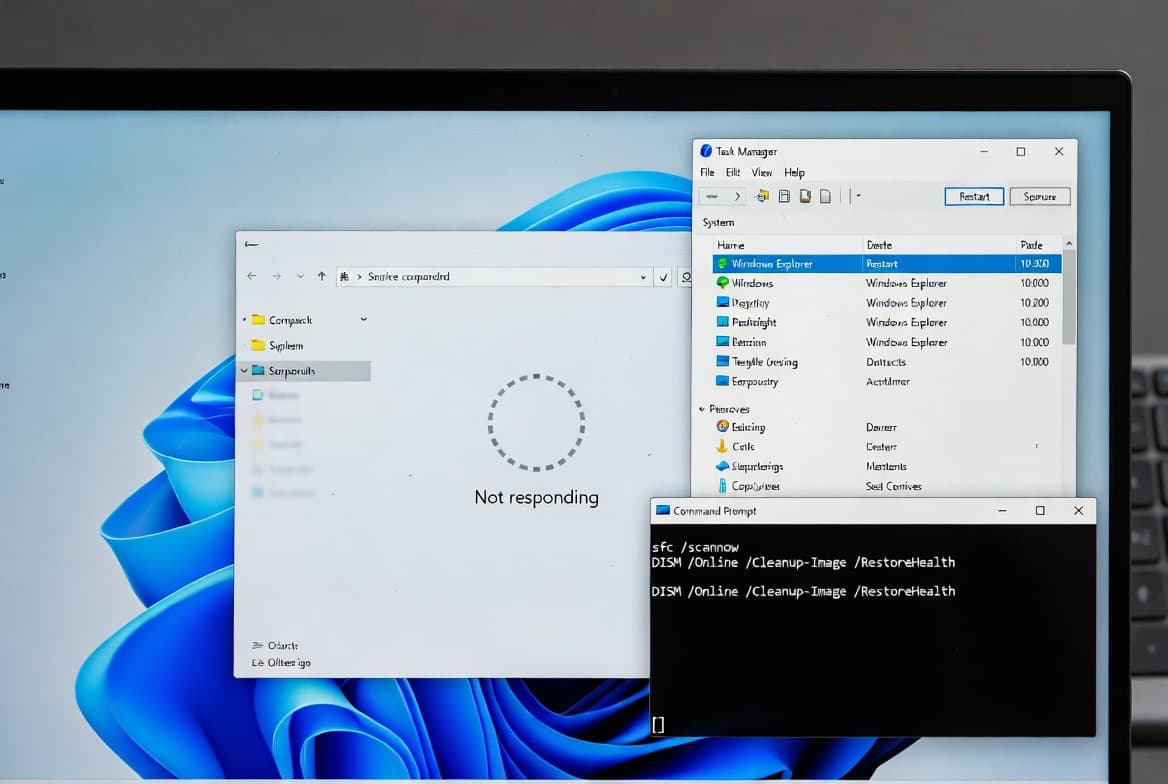
Task: Click the dark page icon in Task Manager toolbar
Action: (805, 196)
